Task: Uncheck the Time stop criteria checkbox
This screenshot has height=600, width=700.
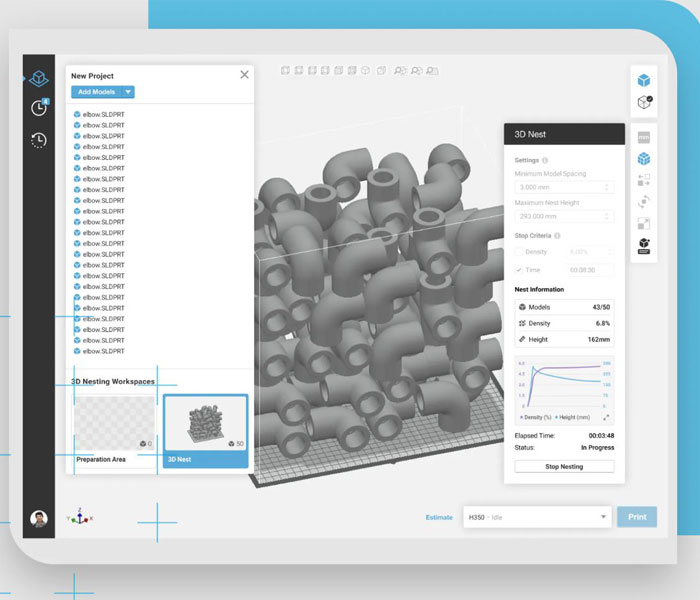Action: (519, 270)
